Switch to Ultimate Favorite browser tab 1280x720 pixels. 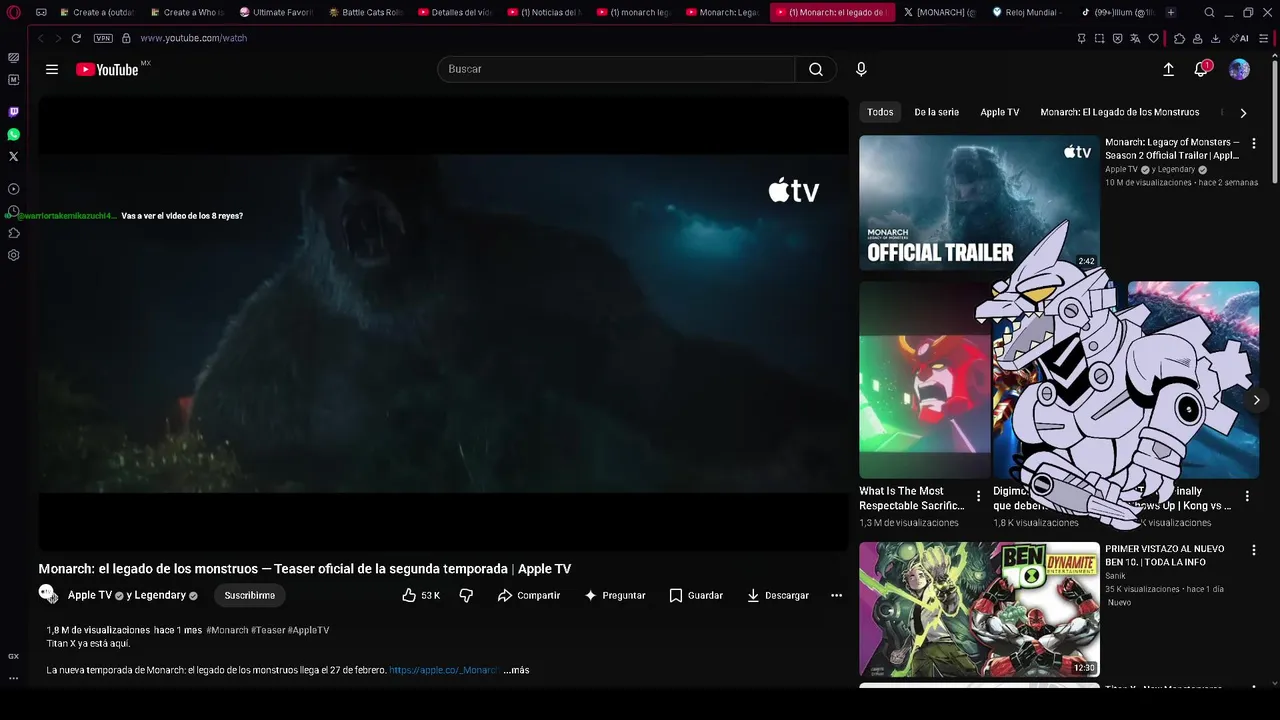277,12
